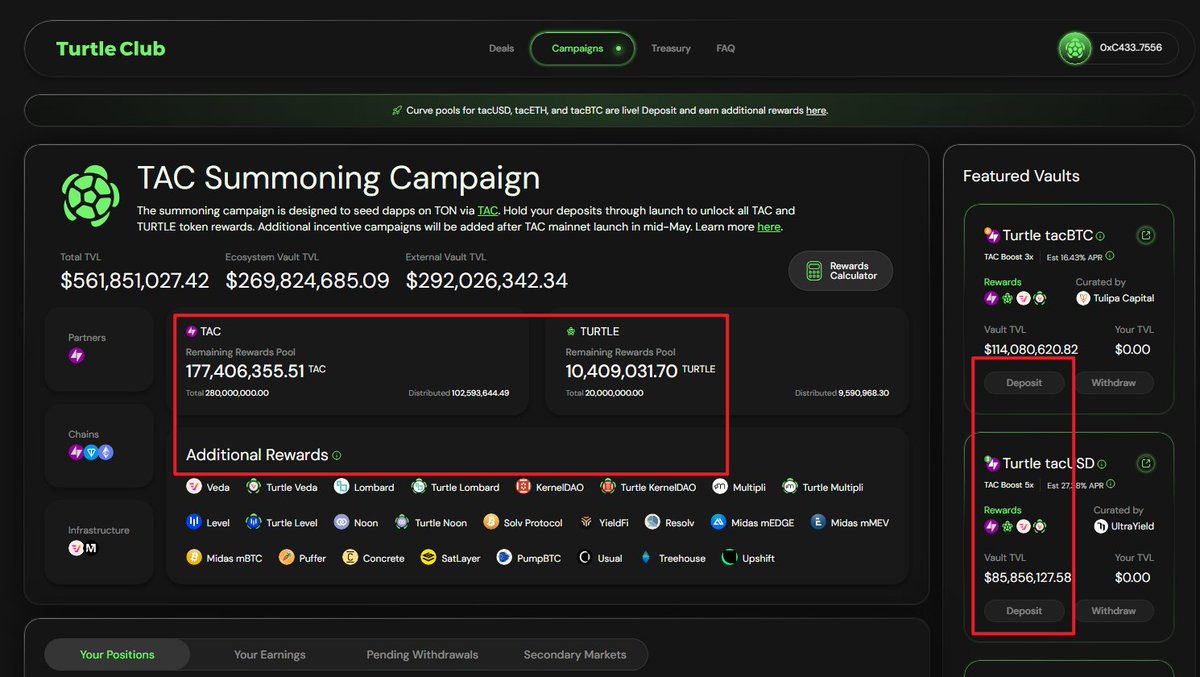Click the Turtle Veda reward icon

(x=254, y=487)
